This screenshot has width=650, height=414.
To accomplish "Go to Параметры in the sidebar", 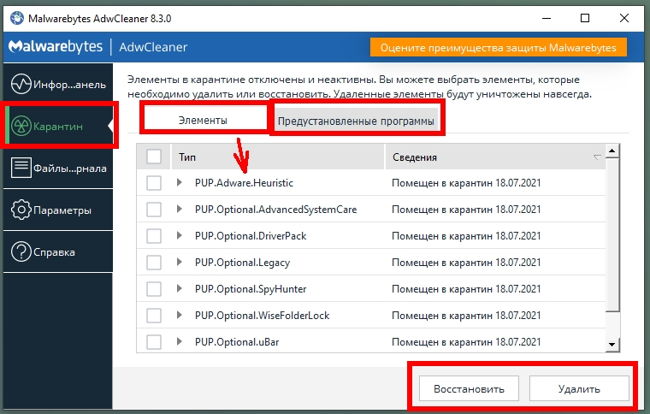I will pos(58,210).
